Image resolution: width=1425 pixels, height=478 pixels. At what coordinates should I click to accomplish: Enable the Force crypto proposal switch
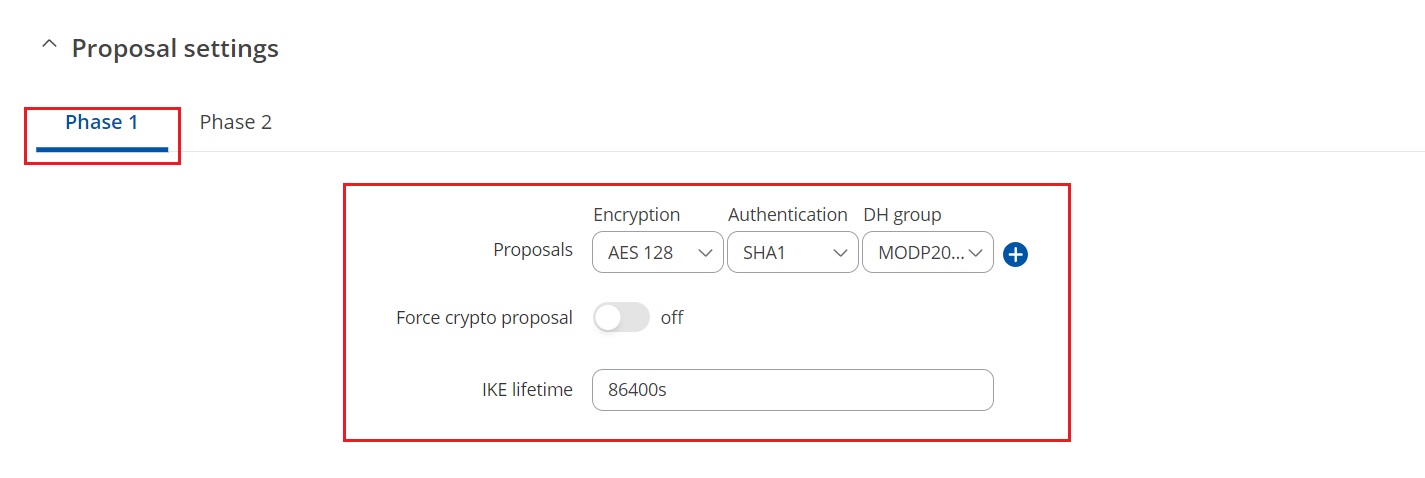point(621,318)
